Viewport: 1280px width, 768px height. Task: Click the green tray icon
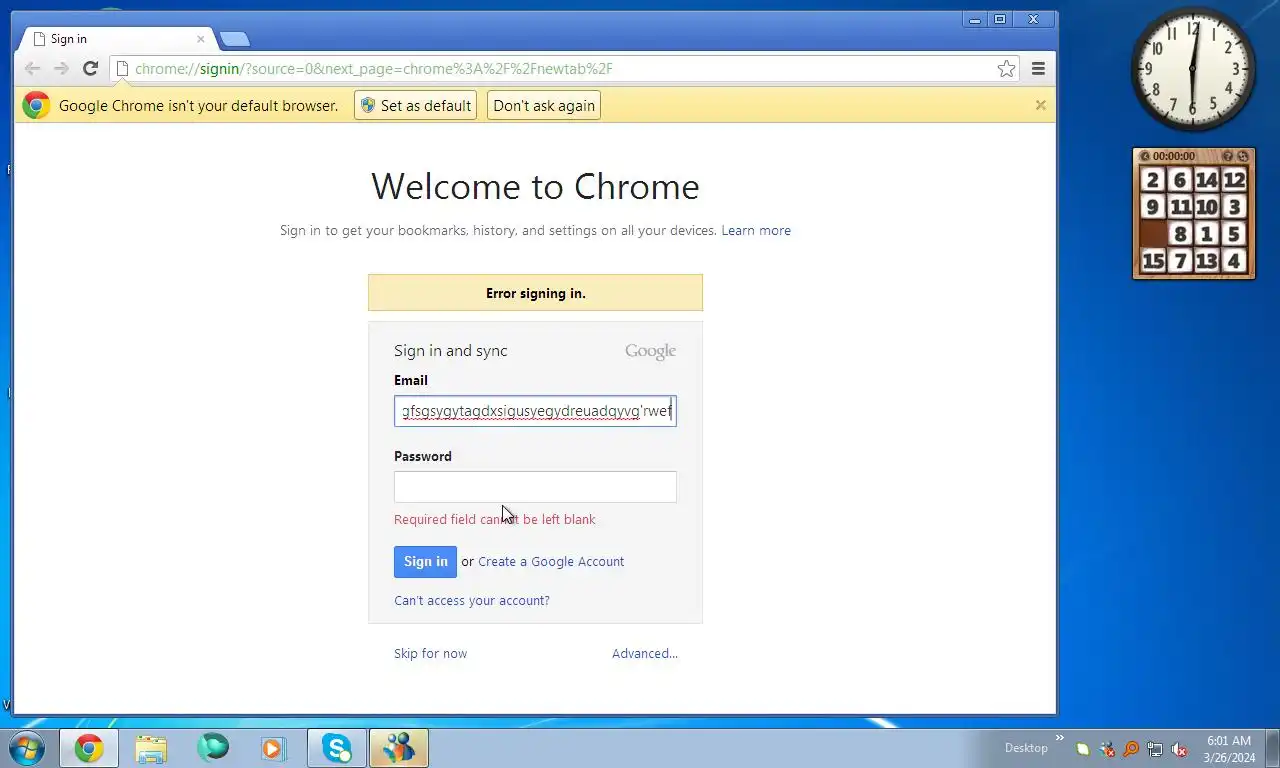1083,749
